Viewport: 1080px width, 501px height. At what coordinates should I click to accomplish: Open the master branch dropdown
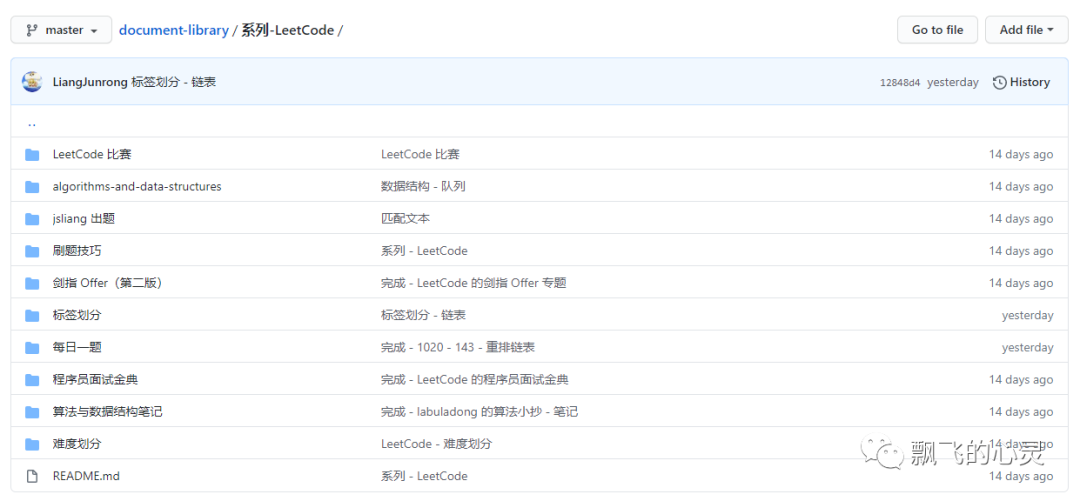pos(61,30)
